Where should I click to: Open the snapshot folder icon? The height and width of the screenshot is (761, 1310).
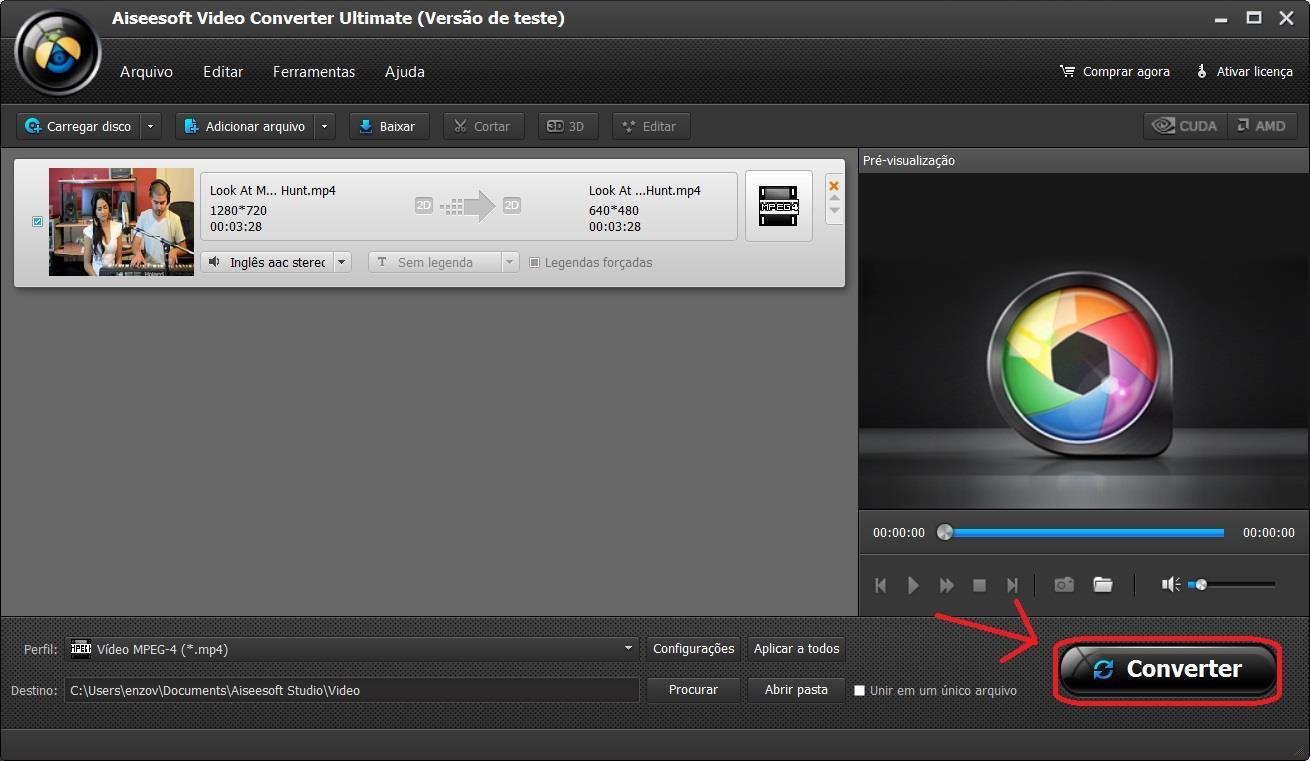pyautogui.click(x=1103, y=585)
